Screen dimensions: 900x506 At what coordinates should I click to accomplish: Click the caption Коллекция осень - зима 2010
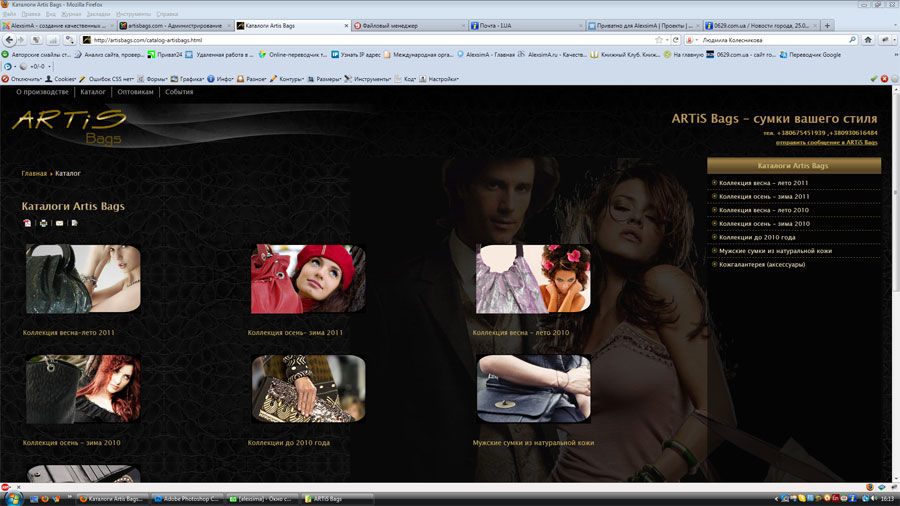(72, 443)
